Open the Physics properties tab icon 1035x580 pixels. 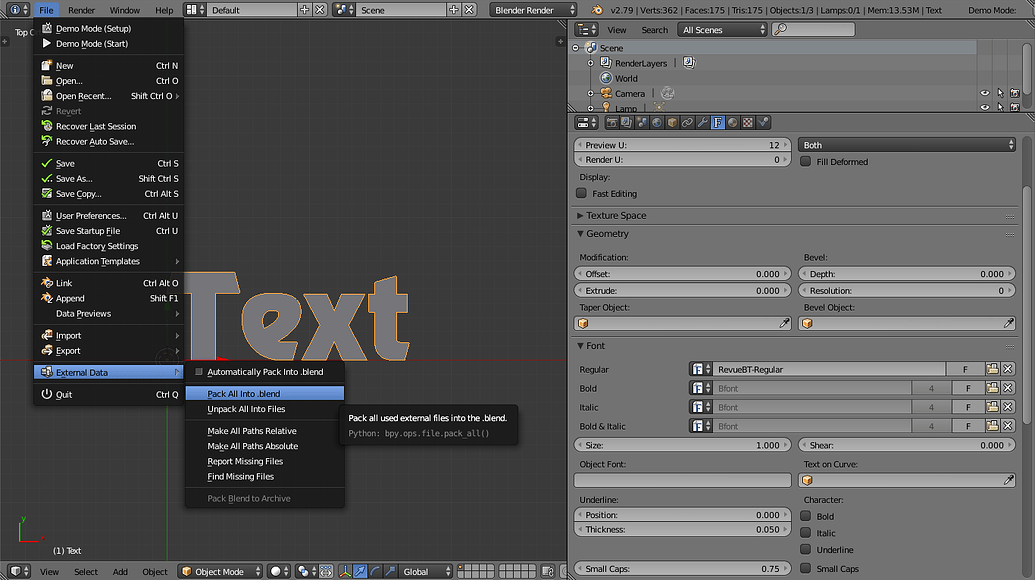[x=763, y=123]
